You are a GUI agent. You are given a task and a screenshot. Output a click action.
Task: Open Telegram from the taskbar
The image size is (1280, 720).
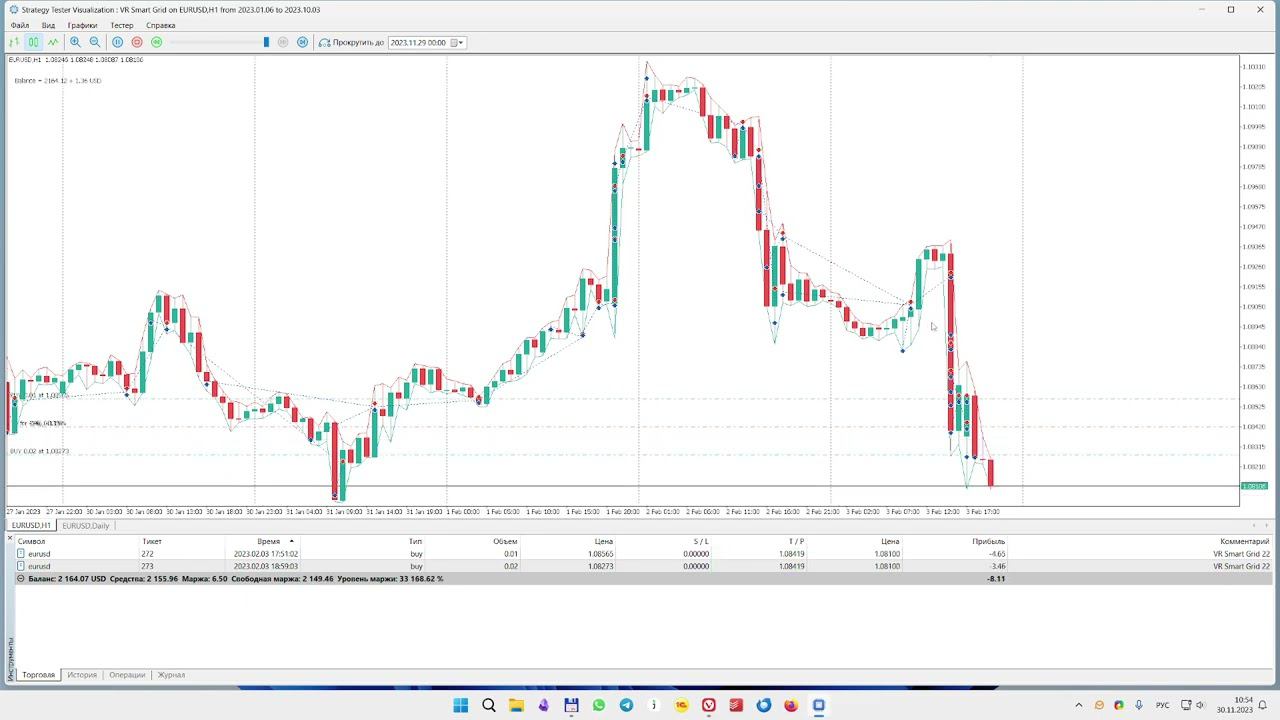coord(626,705)
